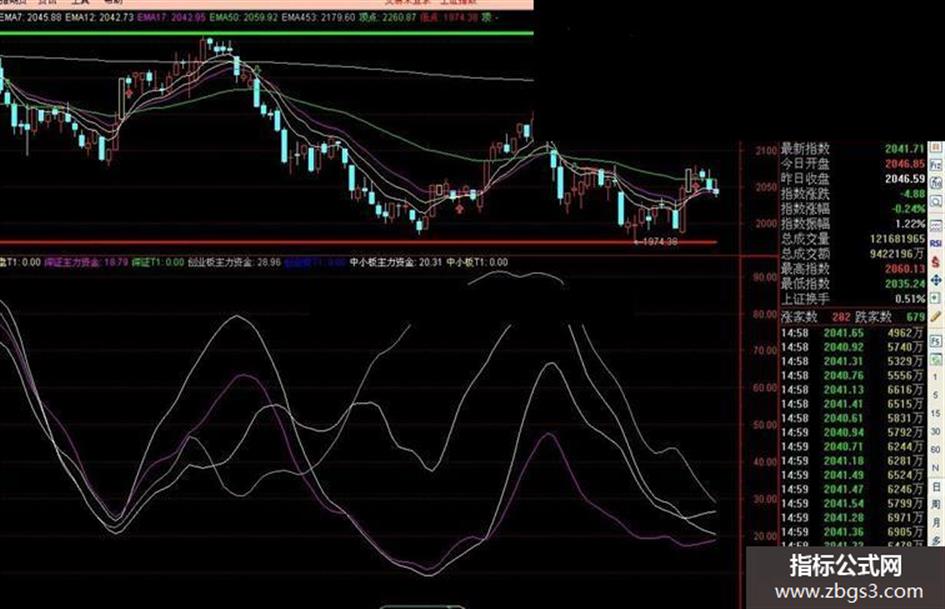Click the EMA12: 2042.73 indicator label

99,17
